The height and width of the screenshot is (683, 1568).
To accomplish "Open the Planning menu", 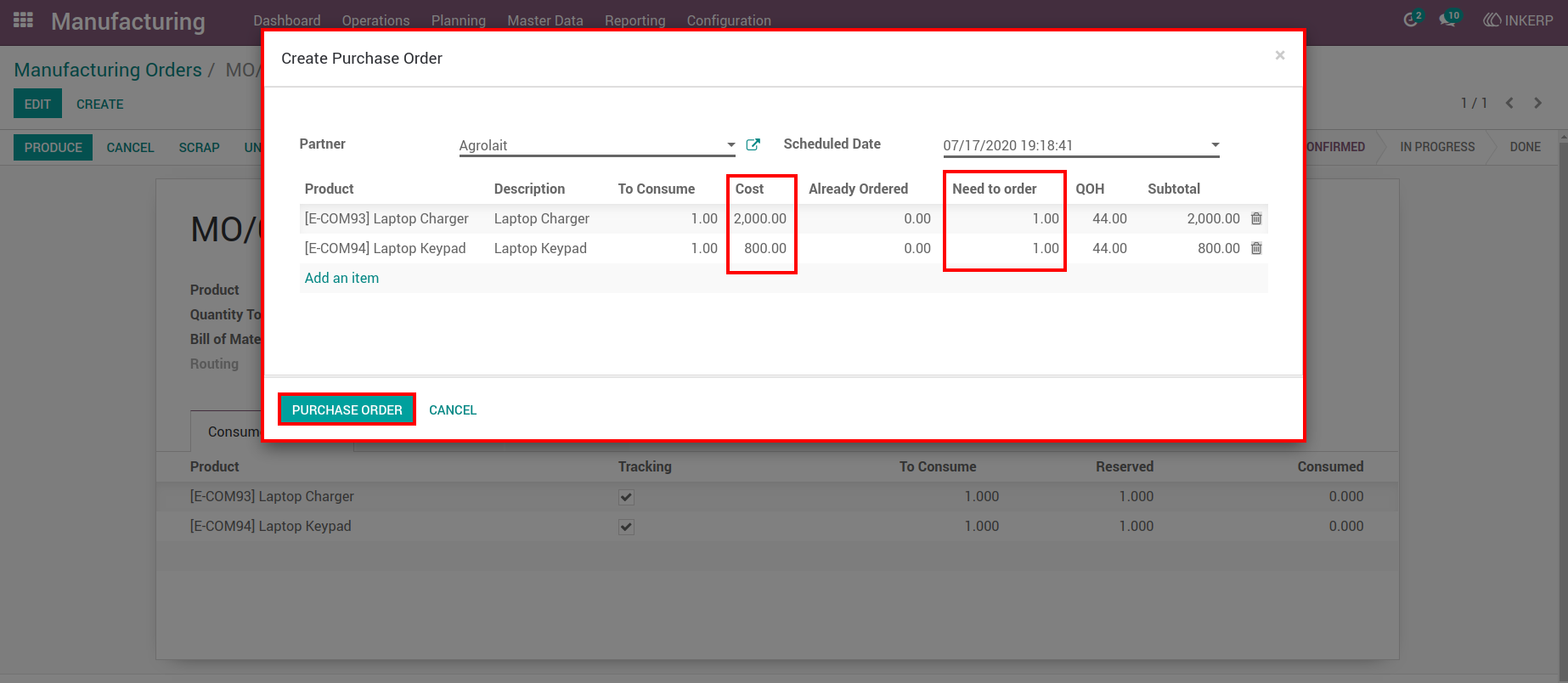I will coord(459,20).
